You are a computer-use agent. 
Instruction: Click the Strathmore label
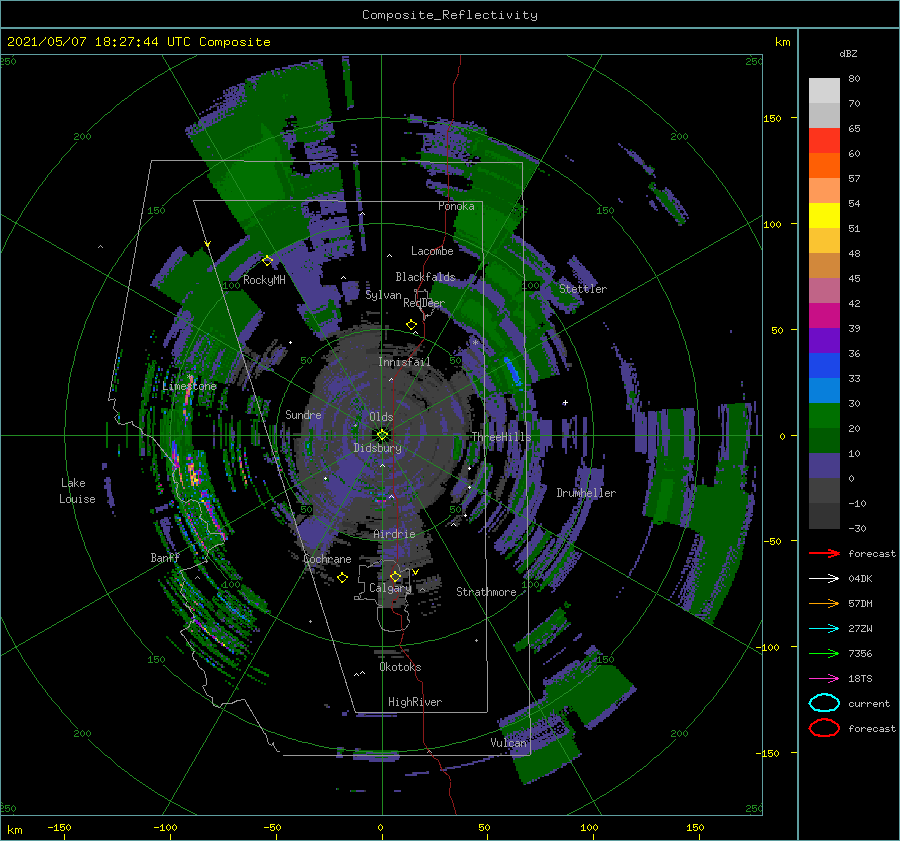486,592
